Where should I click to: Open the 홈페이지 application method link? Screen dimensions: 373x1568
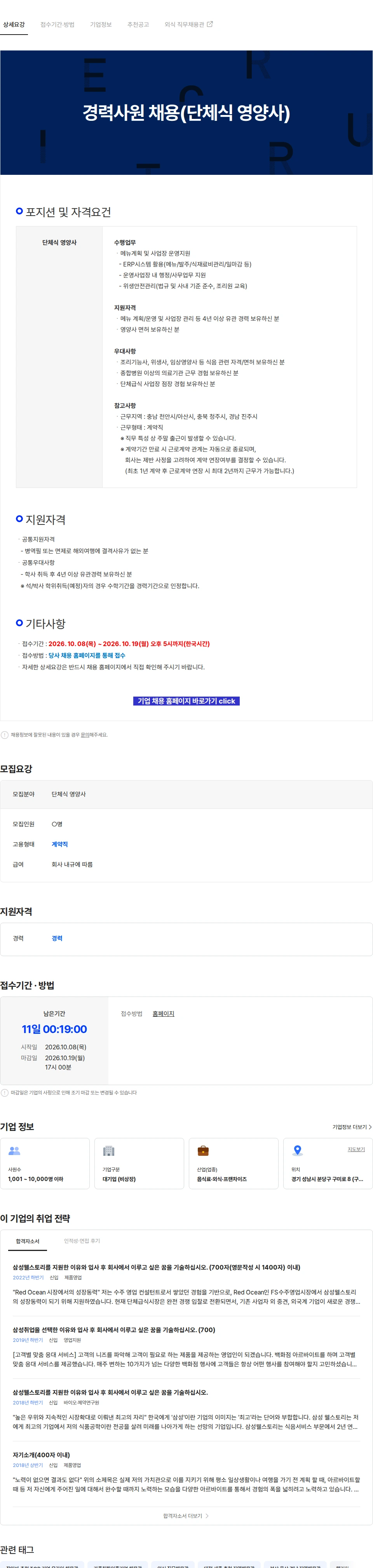point(163,1014)
